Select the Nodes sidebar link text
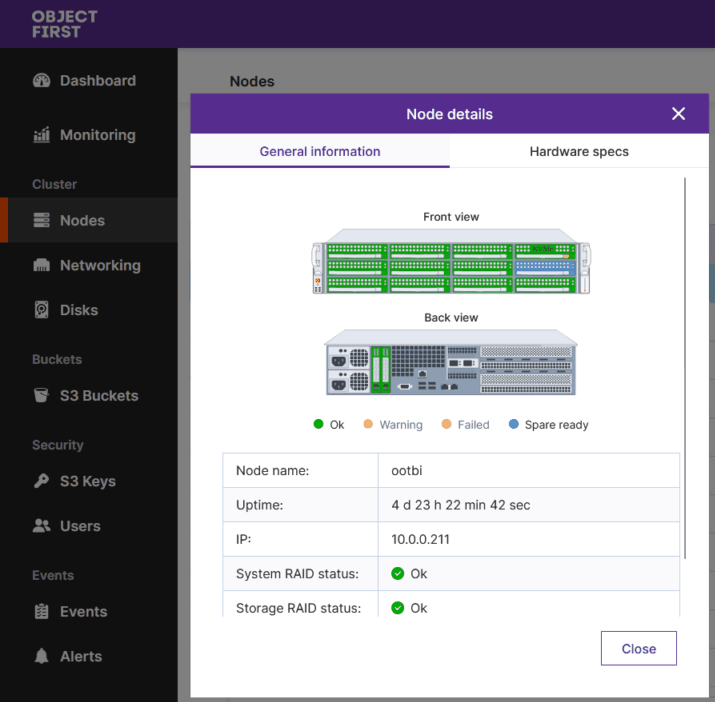The image size is (715, 702). click(x=83, y=220)
